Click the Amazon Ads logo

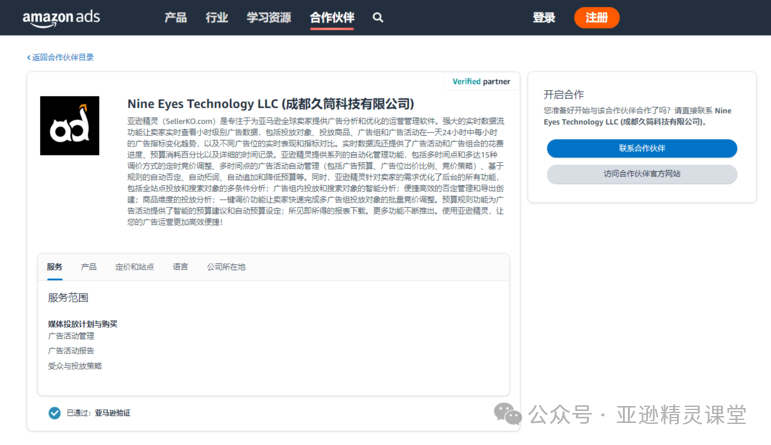point(61,18)
